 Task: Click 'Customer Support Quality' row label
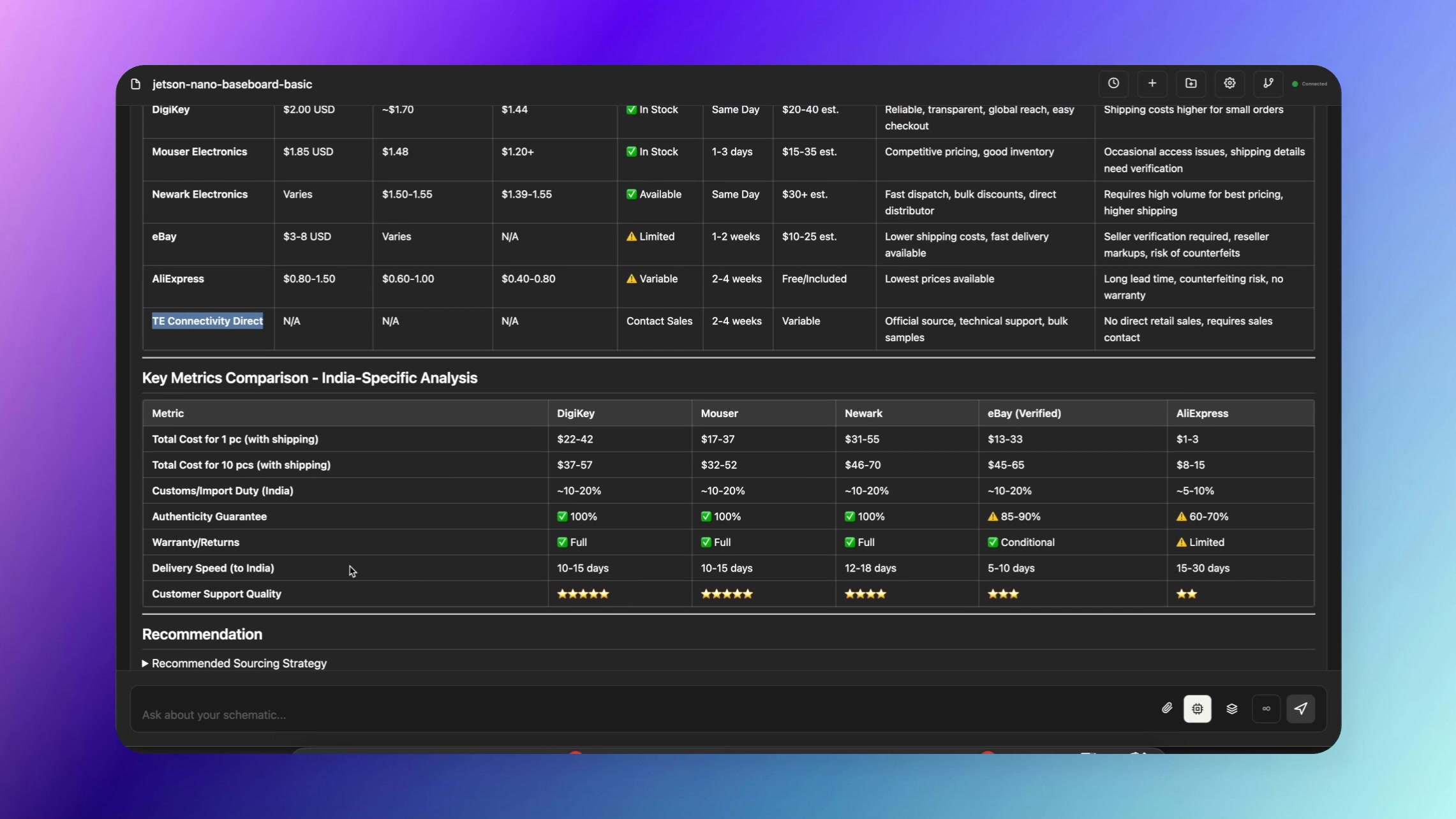point(216,594)
